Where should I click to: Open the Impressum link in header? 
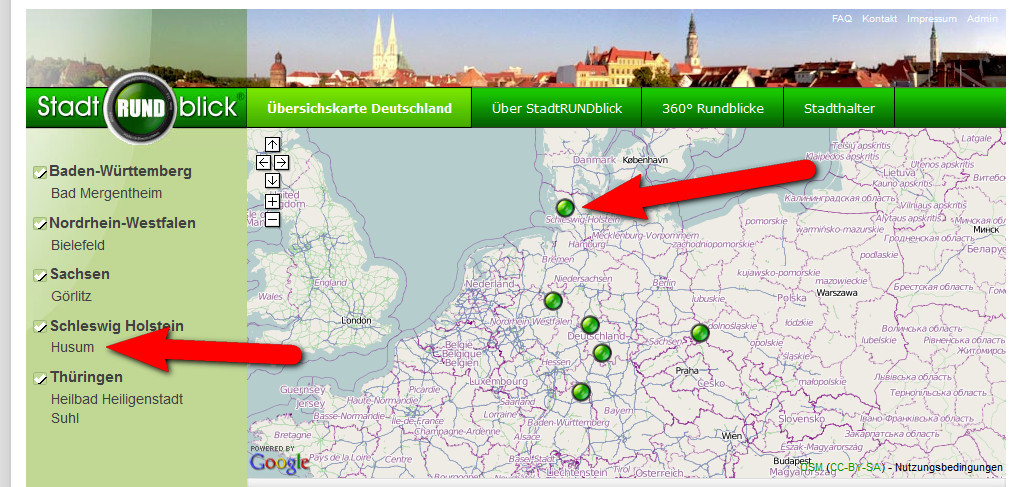(932, 19)
